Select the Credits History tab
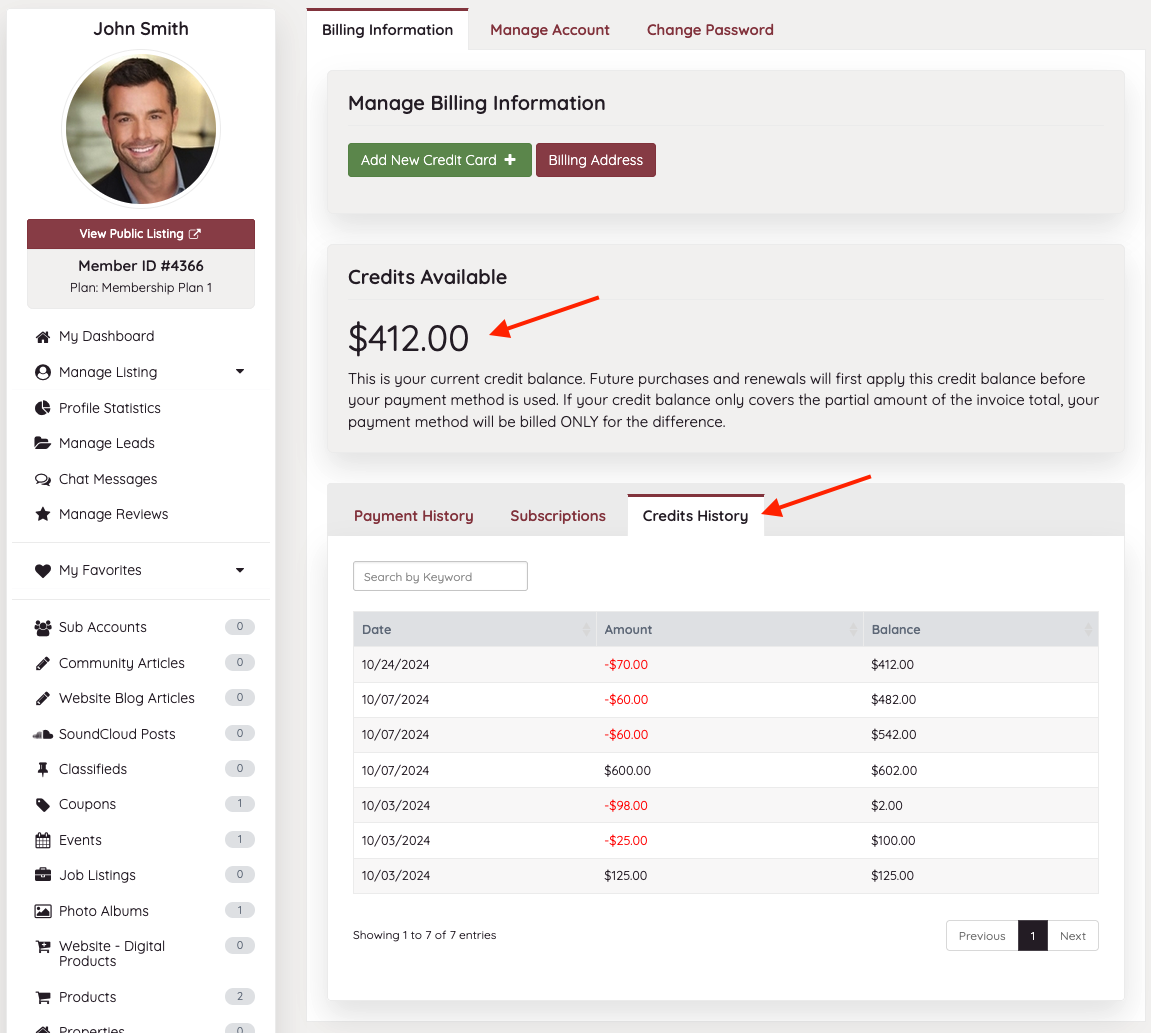Image resolution: width=1151 pixels, height=1033 pixels. click(x=695, y=516)
